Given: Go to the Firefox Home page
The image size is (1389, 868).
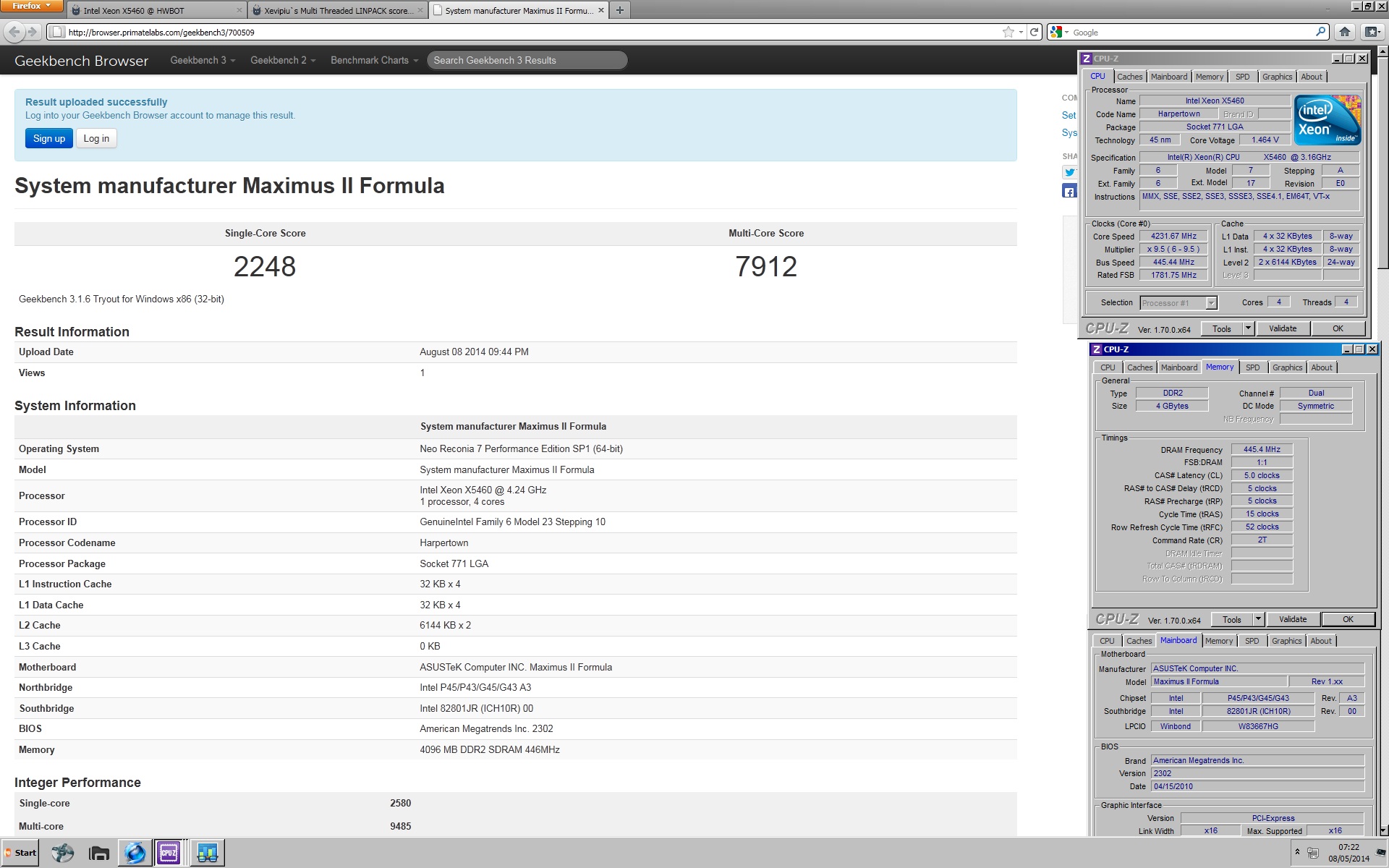Looking at the screenshot, I should click(1344, 32).
